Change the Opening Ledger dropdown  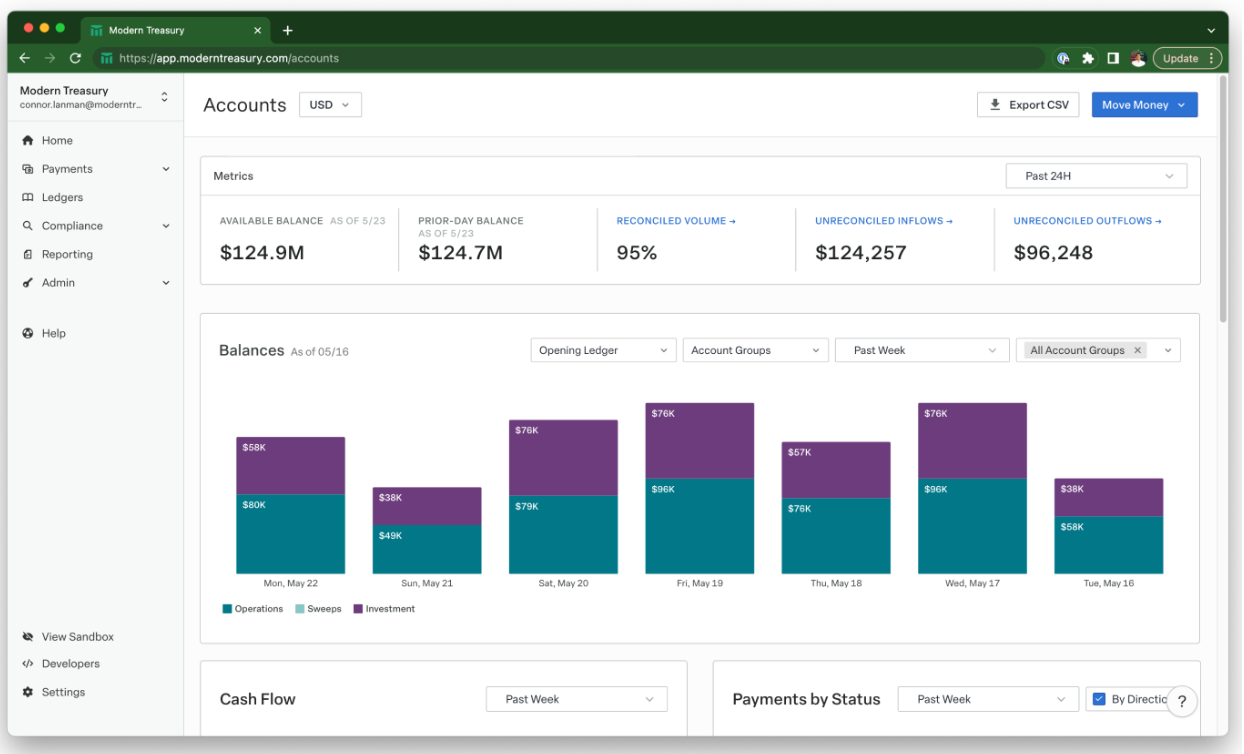(x=603, y=350)
